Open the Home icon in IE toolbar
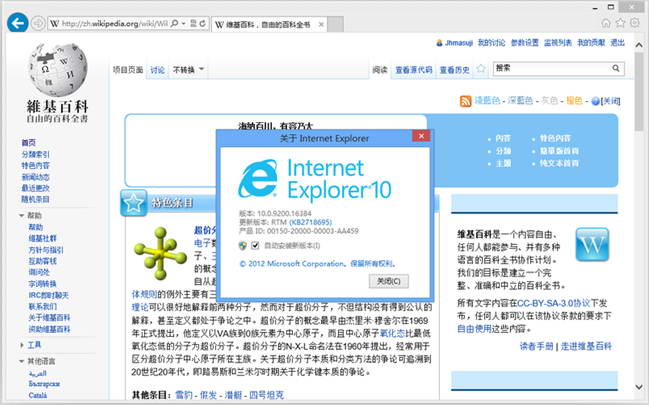 coord(606,23)
